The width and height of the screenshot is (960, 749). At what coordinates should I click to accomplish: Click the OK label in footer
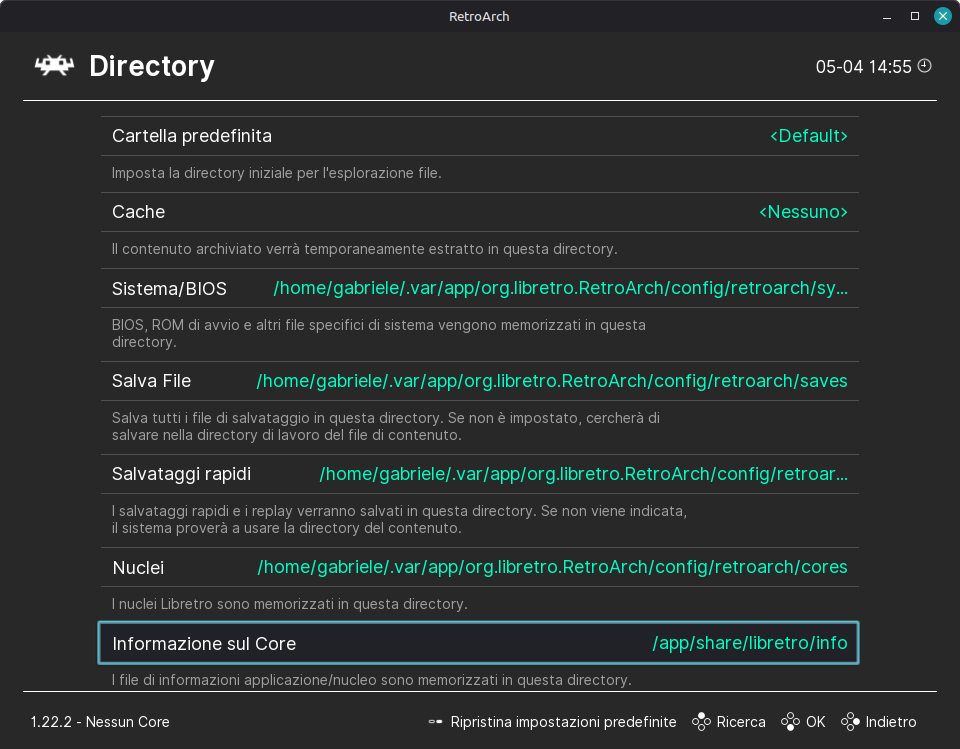(816, 722)
